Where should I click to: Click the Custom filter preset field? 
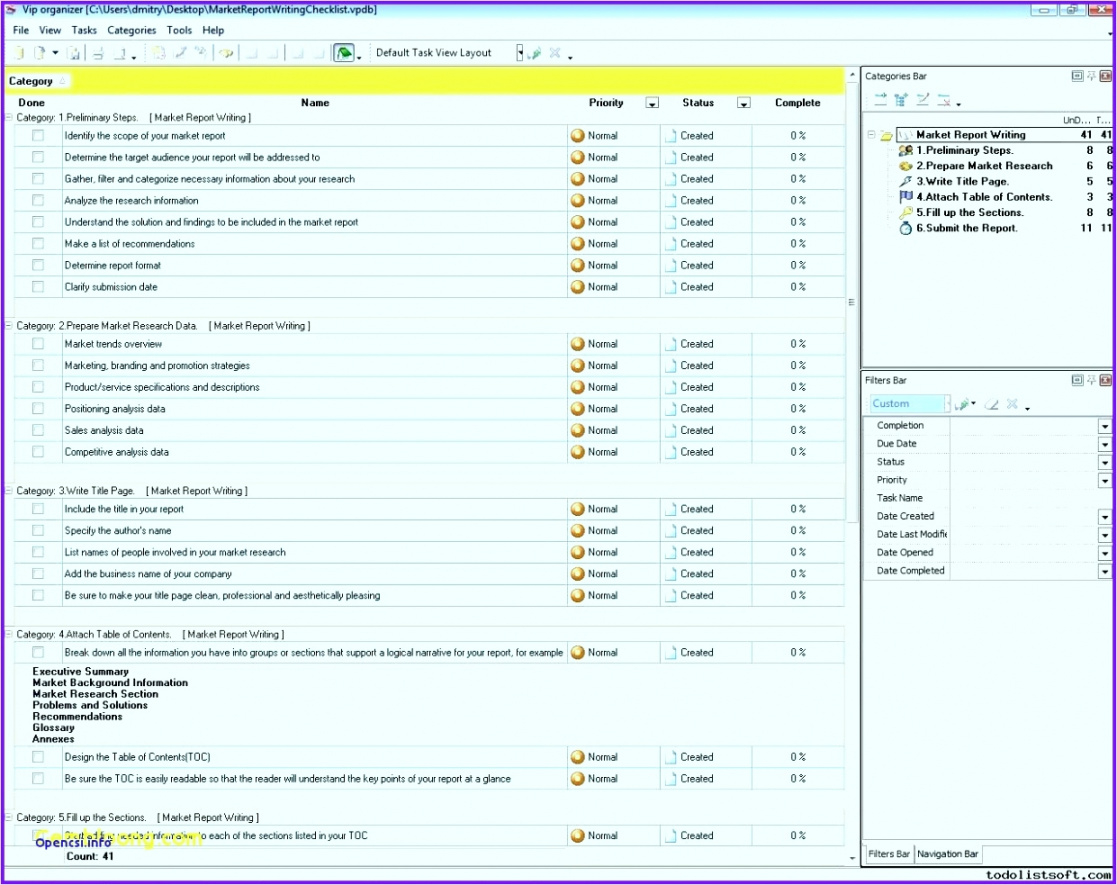coord(907,404)
